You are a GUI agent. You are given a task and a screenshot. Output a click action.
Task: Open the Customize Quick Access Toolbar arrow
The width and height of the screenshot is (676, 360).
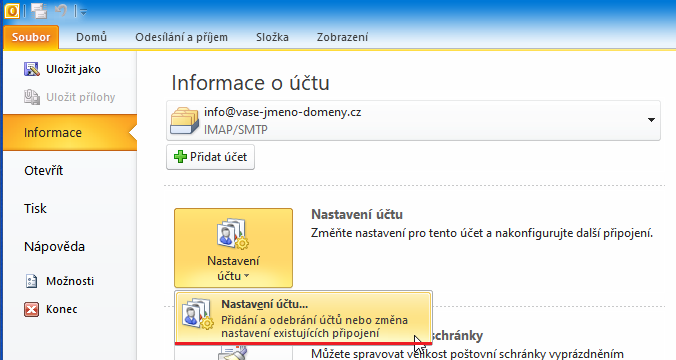83,12
